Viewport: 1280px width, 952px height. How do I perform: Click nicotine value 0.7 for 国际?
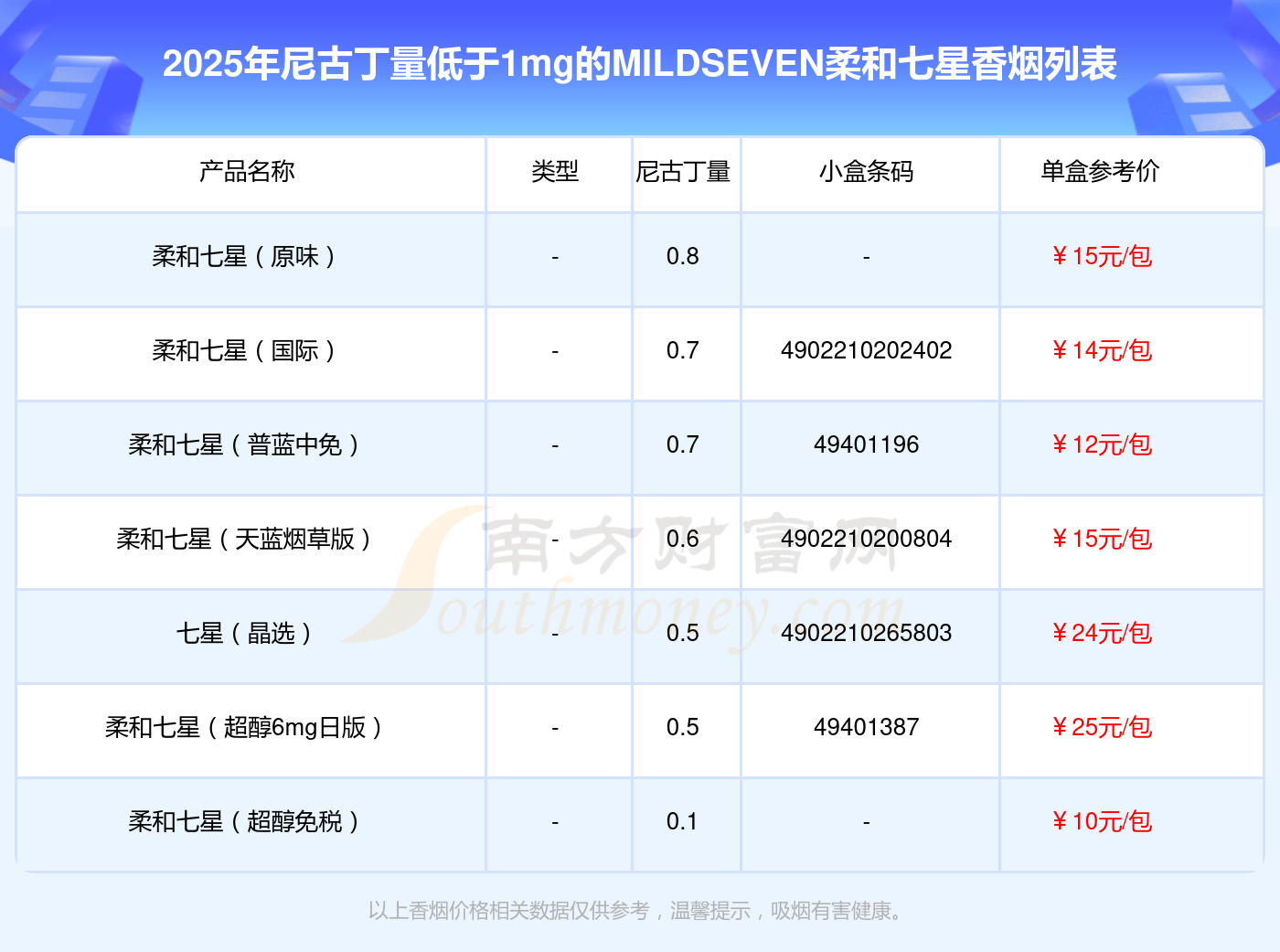683,350
